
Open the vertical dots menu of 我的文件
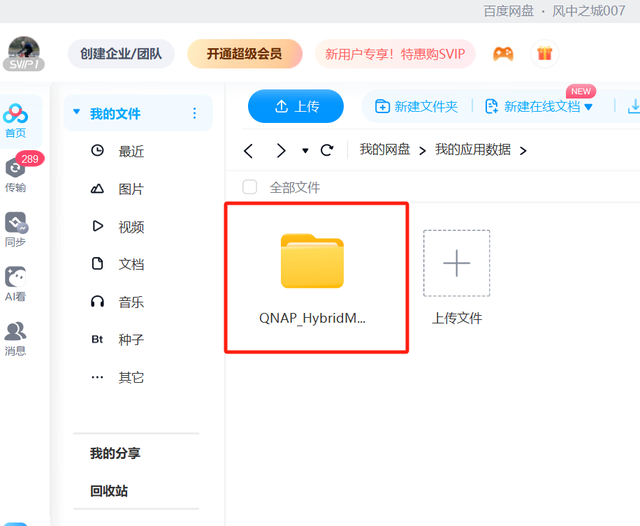point(194,113)
